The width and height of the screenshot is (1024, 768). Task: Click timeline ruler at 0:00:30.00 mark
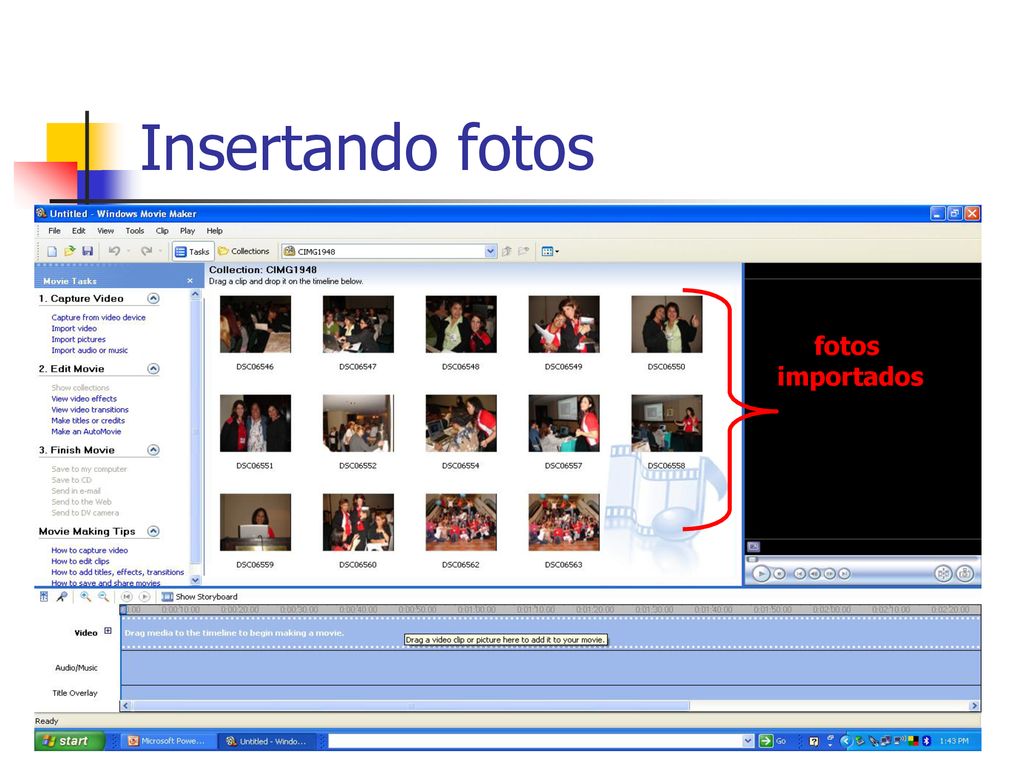click(x=298, y=609)
